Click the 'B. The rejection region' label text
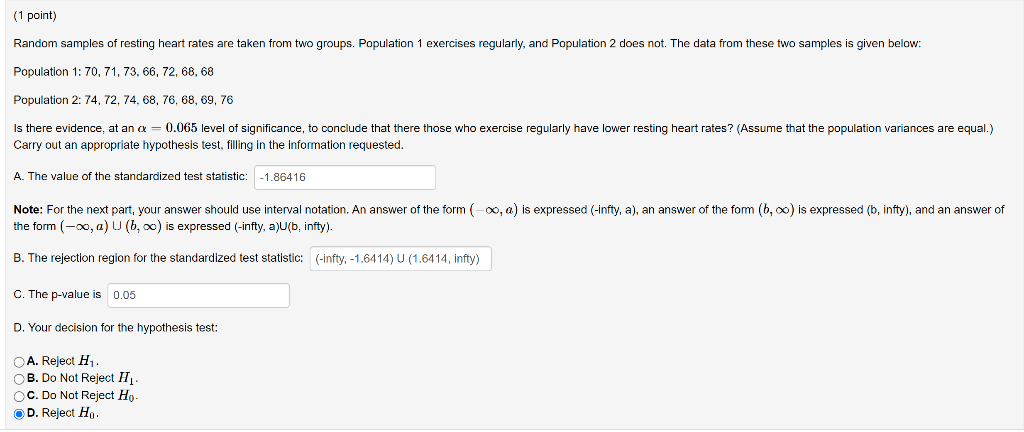Viewport: 1024px width, 432px height. click(x=158, y=258)
